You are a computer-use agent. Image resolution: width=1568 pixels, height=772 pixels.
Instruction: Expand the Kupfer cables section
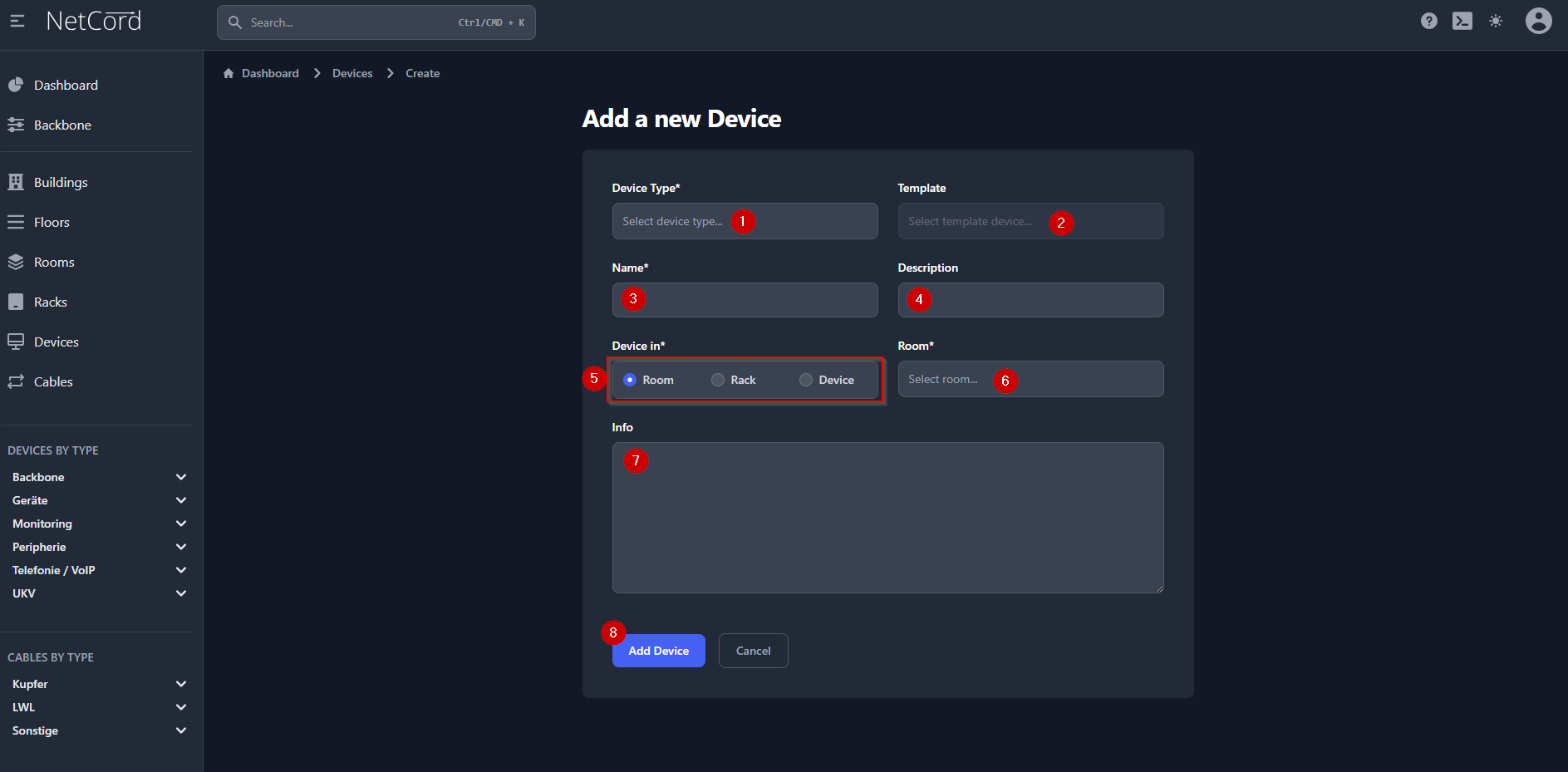point(181,684)
